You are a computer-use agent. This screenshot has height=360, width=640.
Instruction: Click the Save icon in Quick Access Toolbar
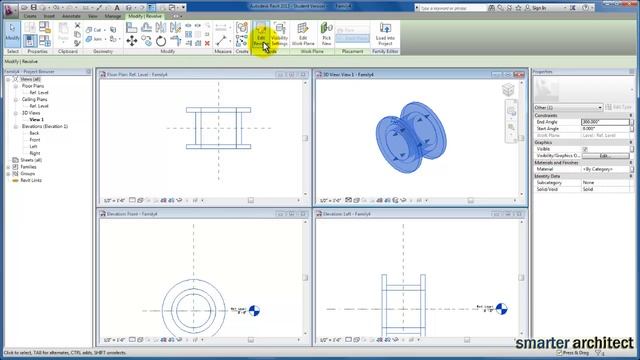[33, 7]
